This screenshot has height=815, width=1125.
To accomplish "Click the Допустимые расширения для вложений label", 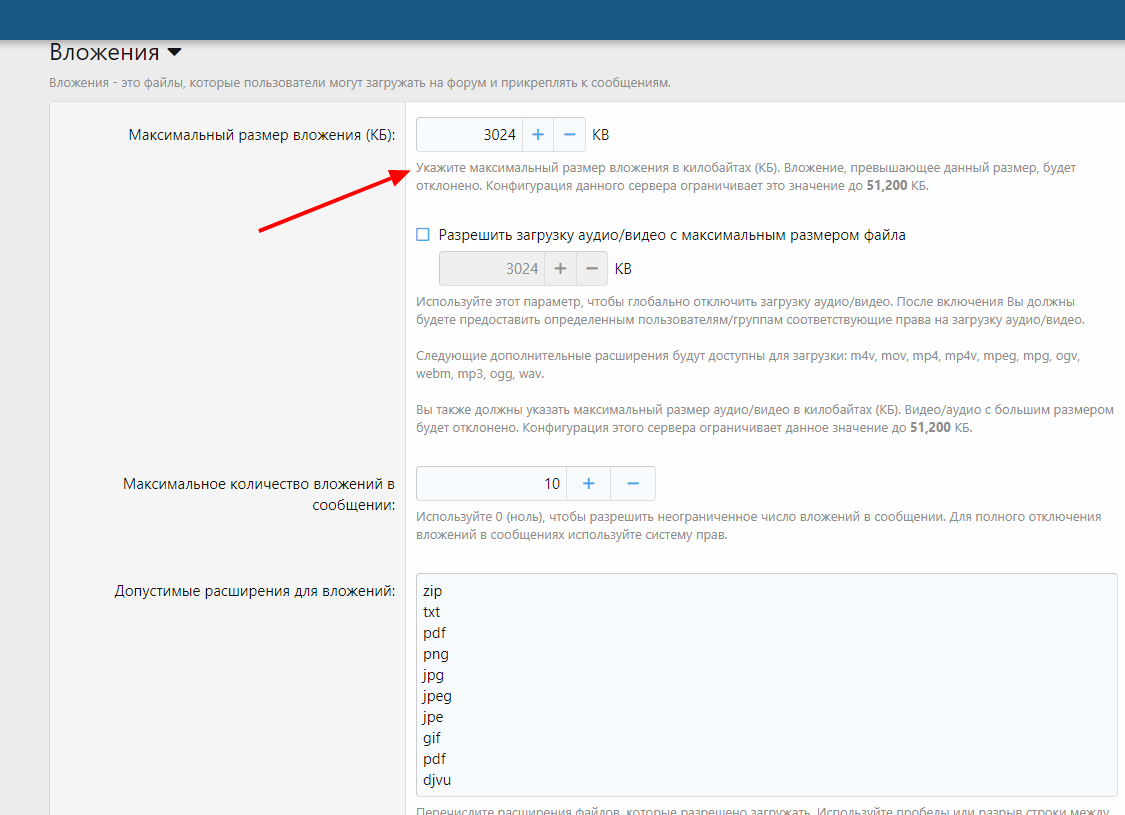I will tap(255, 591).
